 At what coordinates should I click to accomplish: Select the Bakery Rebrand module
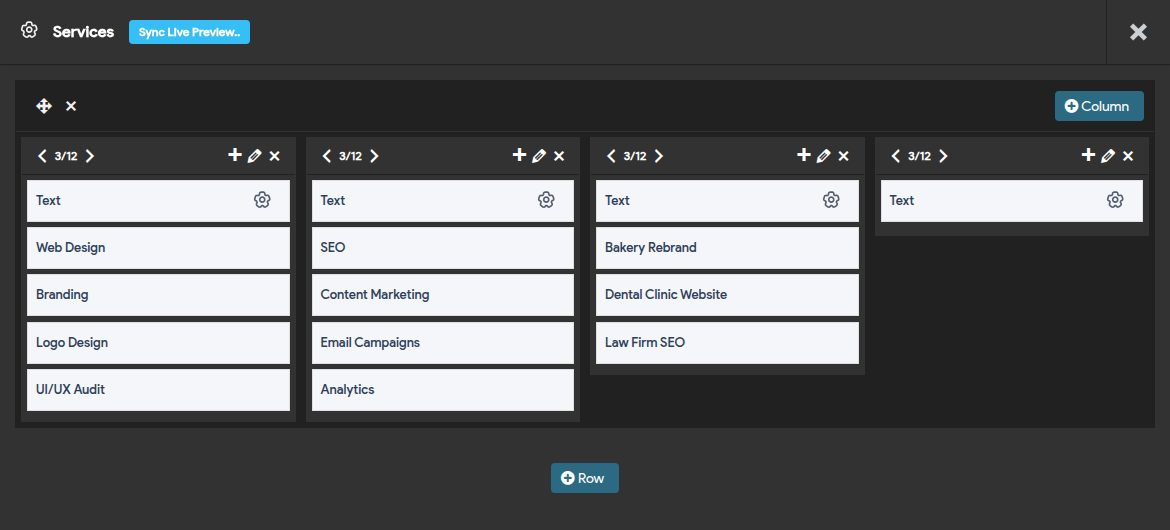[728, 248]
